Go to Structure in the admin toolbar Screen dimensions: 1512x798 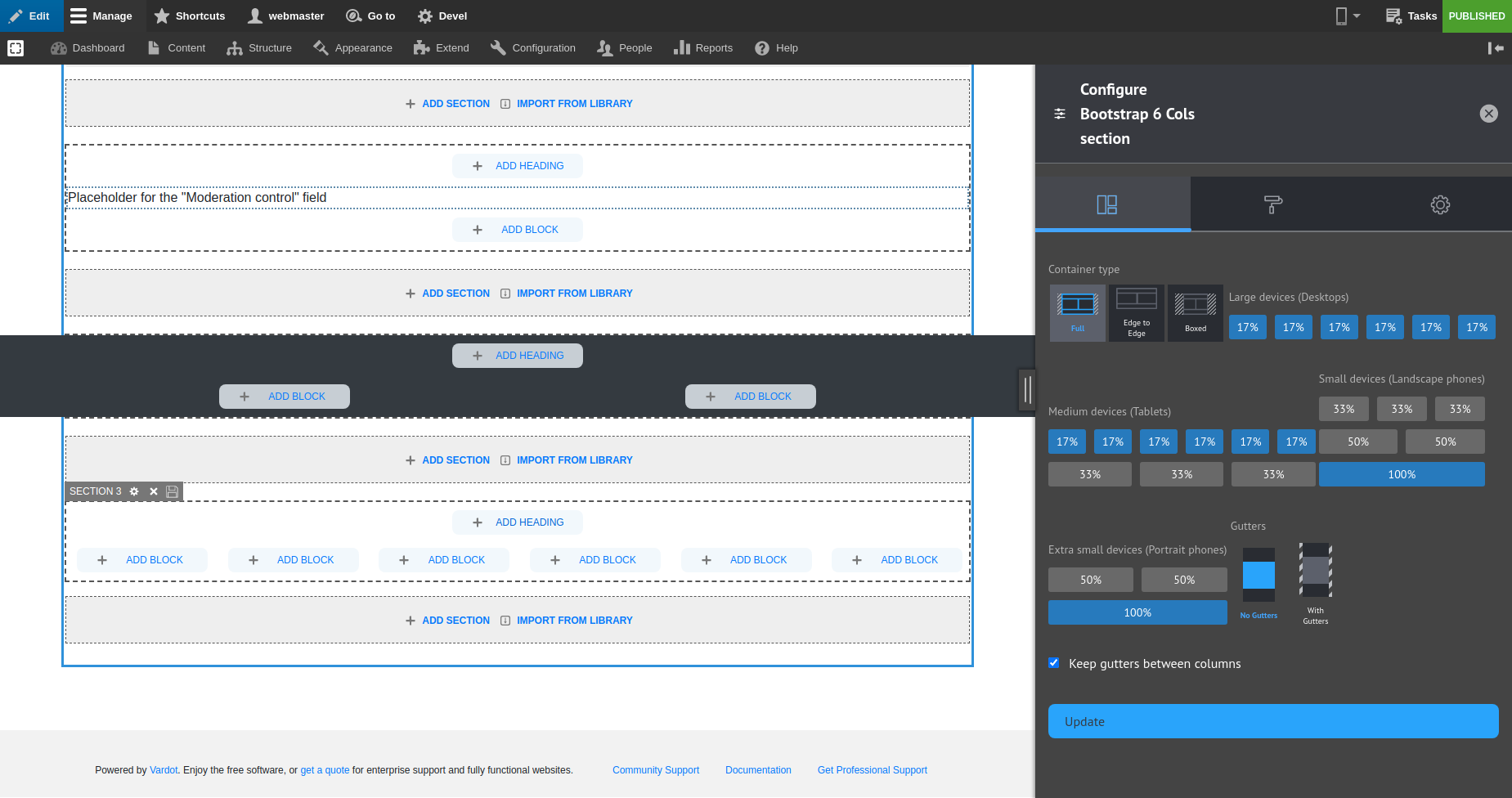259,48
